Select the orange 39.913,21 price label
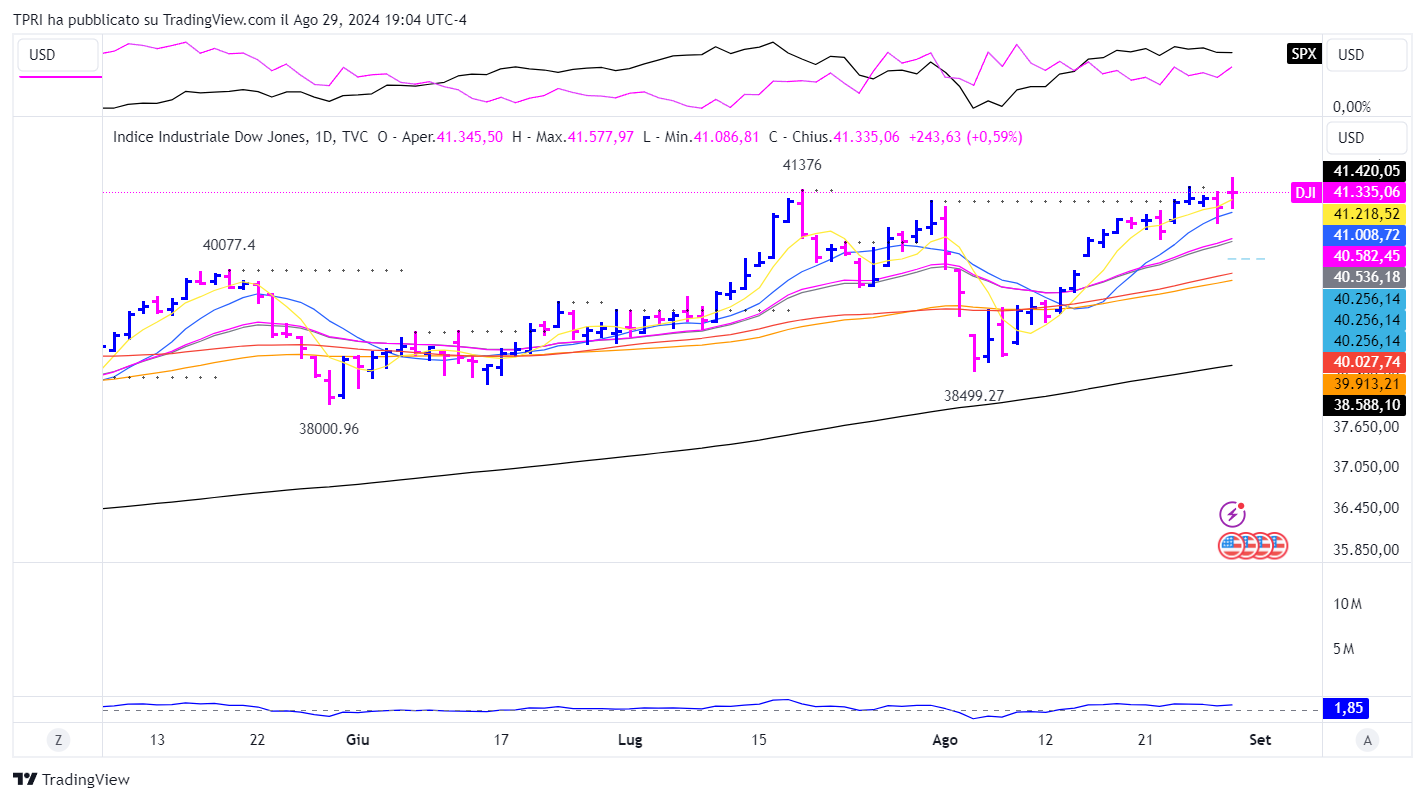Screen dimensions: 1425x801 [x=1364, y=383]
